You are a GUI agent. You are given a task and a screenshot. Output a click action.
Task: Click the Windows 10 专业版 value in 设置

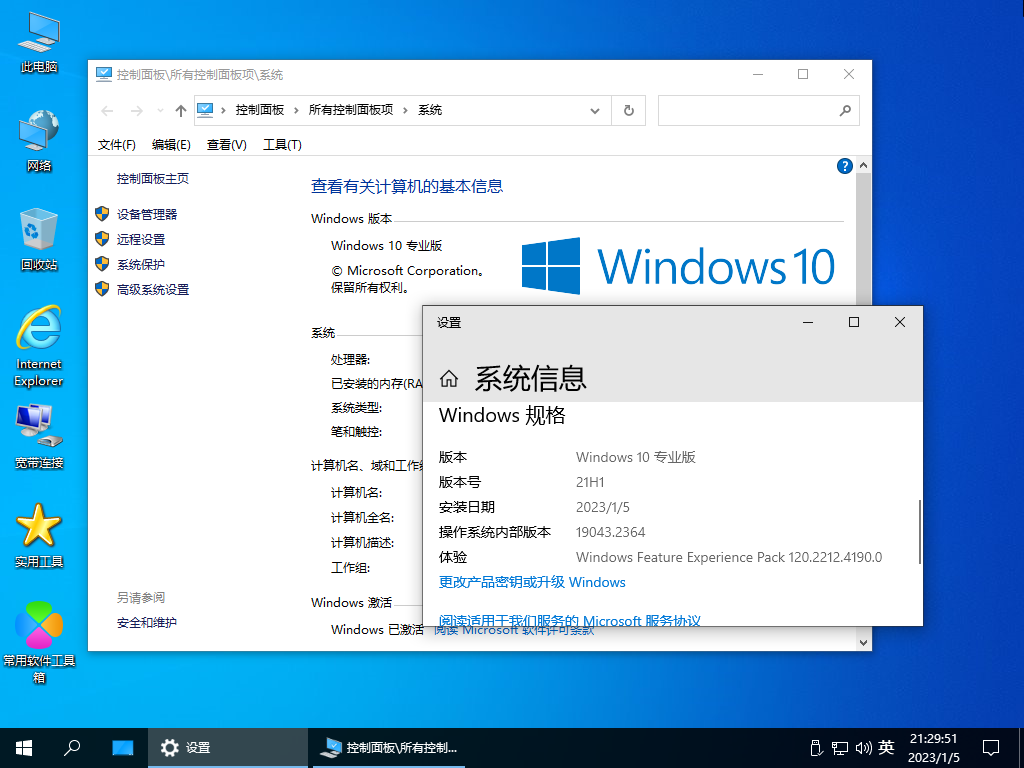635,457
